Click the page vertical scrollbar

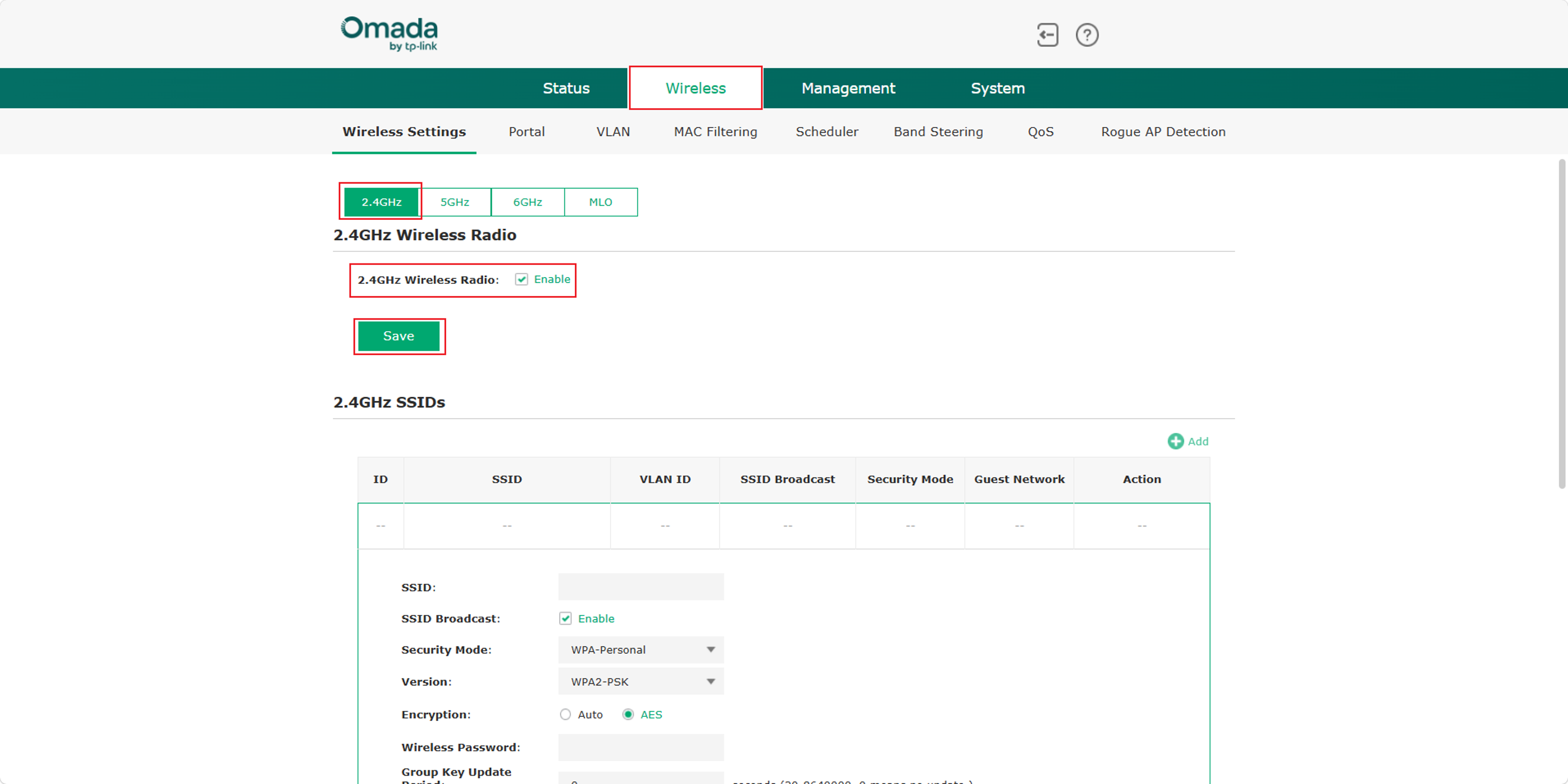1562,324
